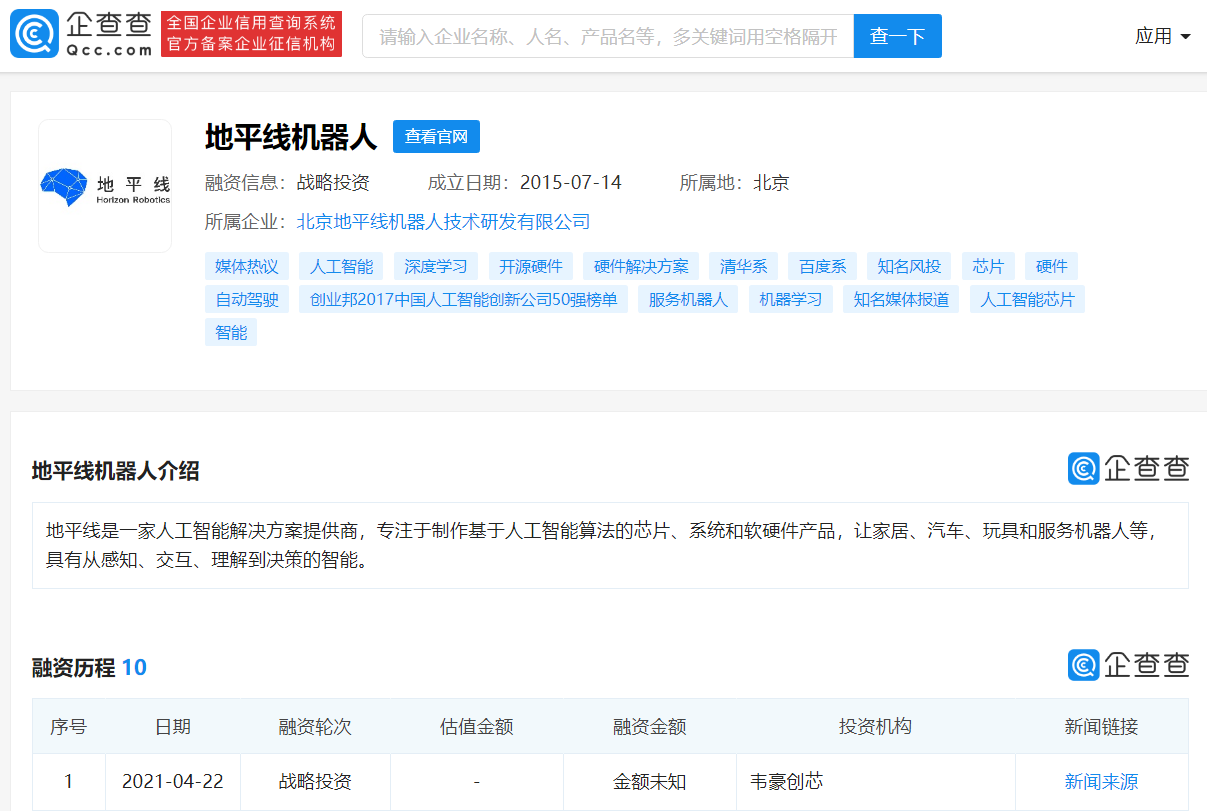
Task: Select the first-row 人工智能 tag
Action: [341, 266]
